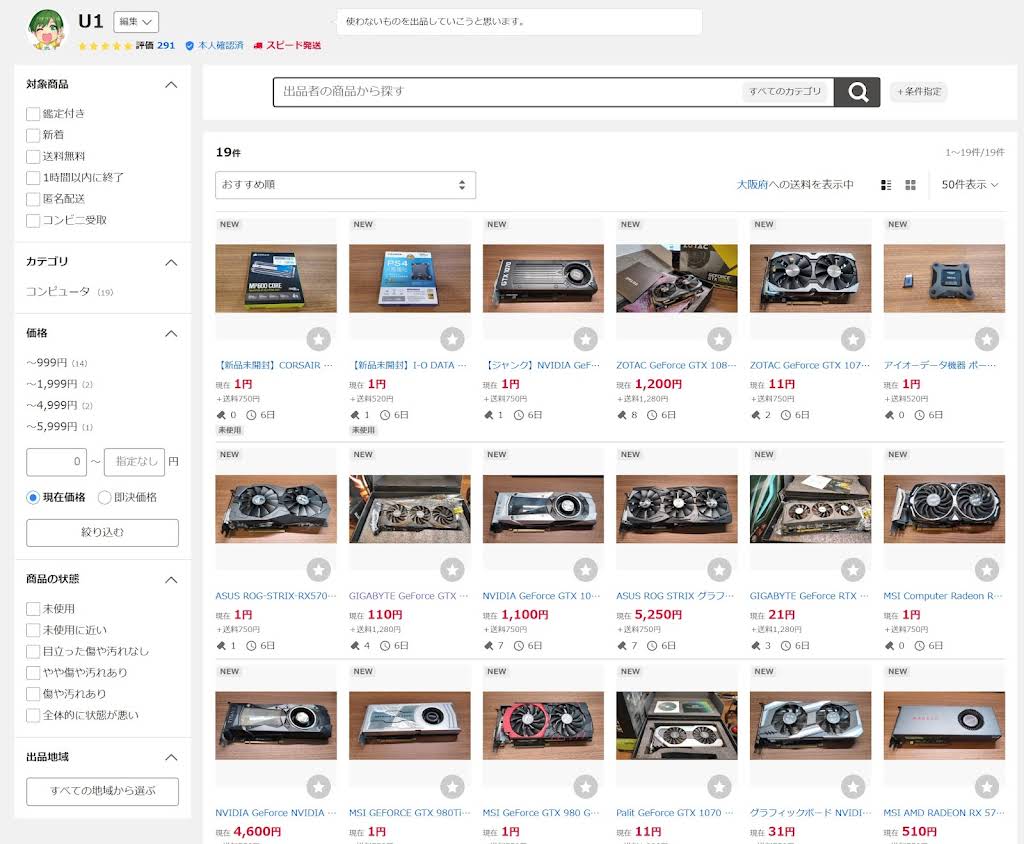Star the Palit GeForce GTX 1070 item
This screenshot has height=844, width=1024.
(720, 787)
